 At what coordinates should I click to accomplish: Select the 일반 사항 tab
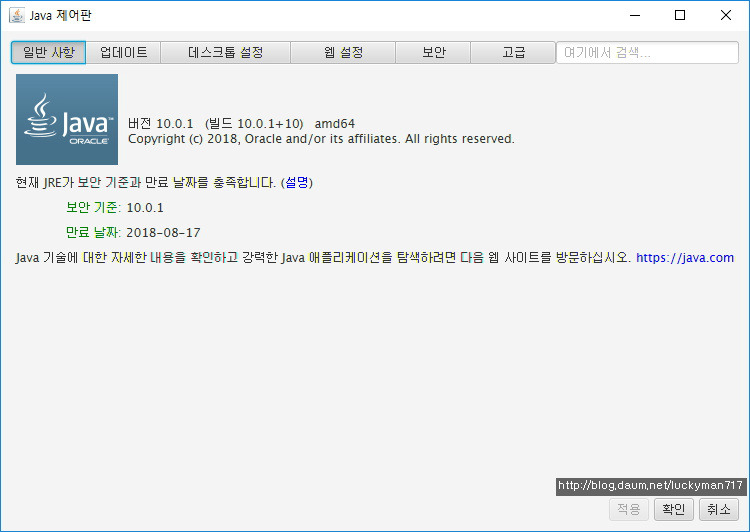pyautogui.click(x=48, y=52)
